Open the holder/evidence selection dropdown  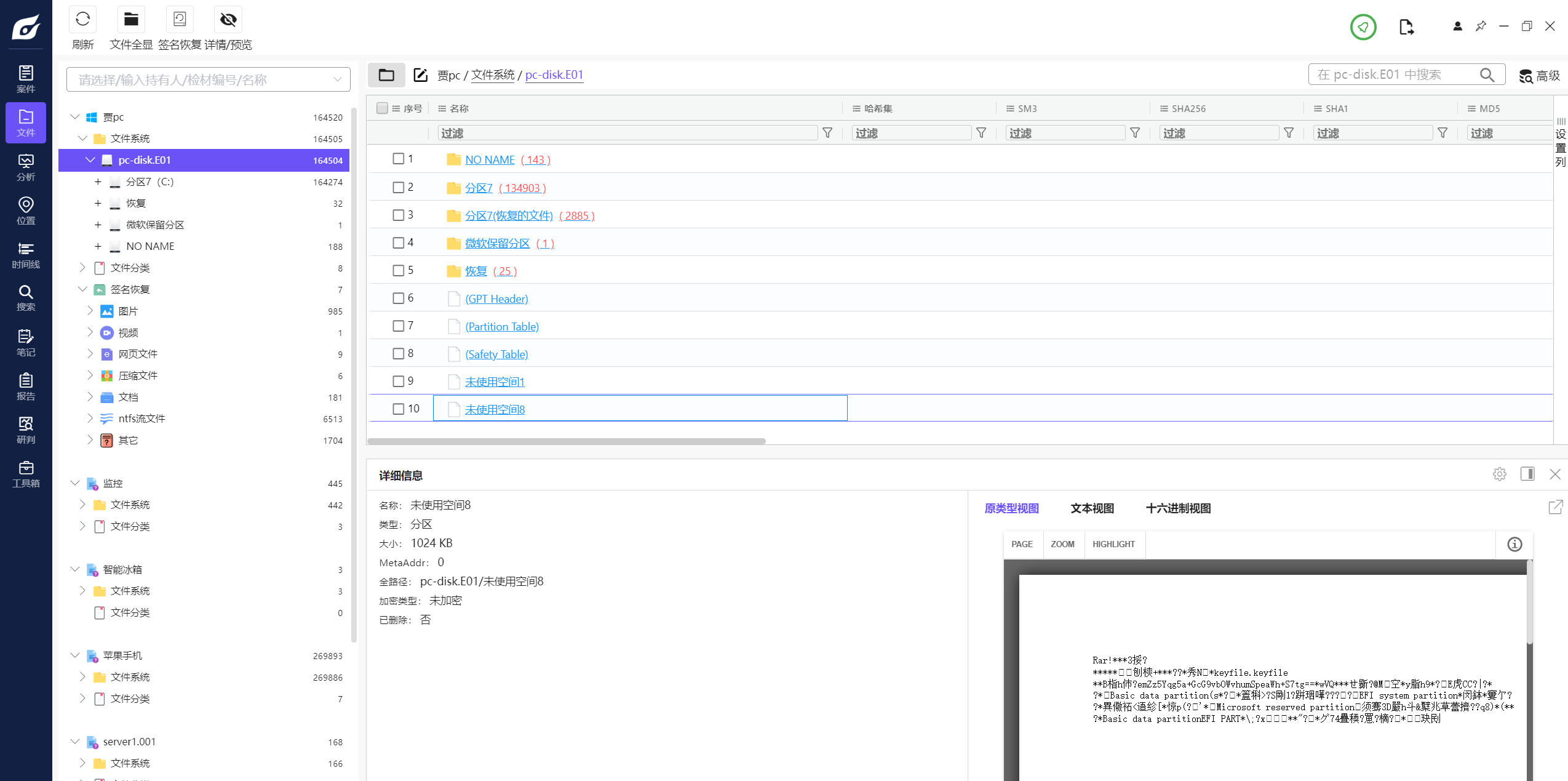pos(208,79)
